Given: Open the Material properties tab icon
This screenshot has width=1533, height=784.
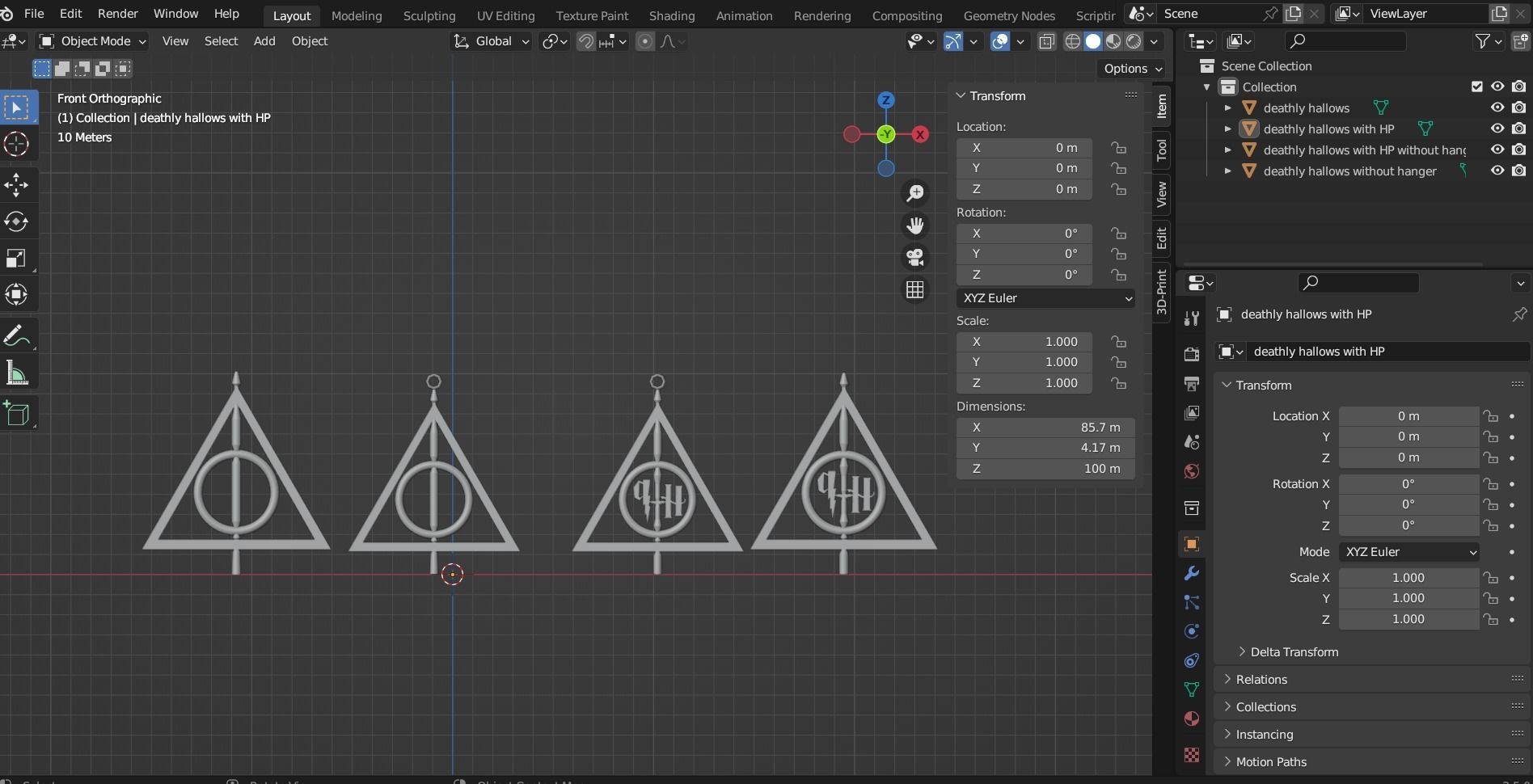Looking at the screenshot, I should (x=1191, y=719).
